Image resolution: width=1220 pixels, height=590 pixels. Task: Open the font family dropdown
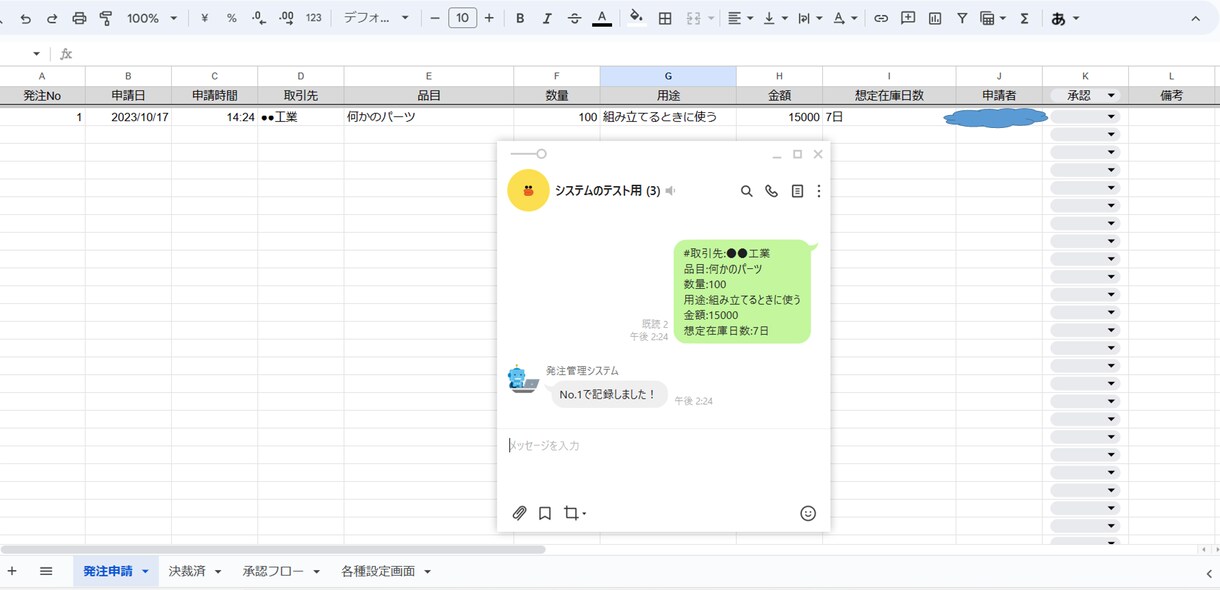(376, 18)
